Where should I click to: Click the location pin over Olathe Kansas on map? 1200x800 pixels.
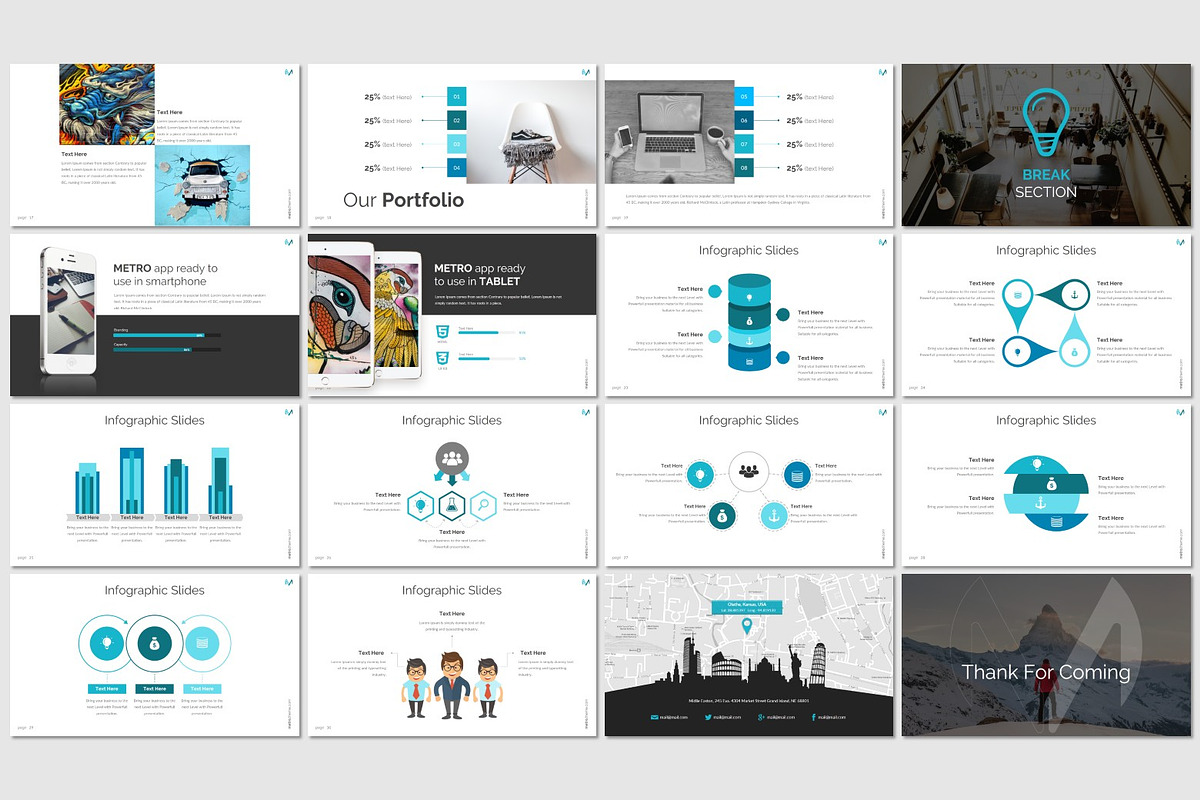(747, 626)
